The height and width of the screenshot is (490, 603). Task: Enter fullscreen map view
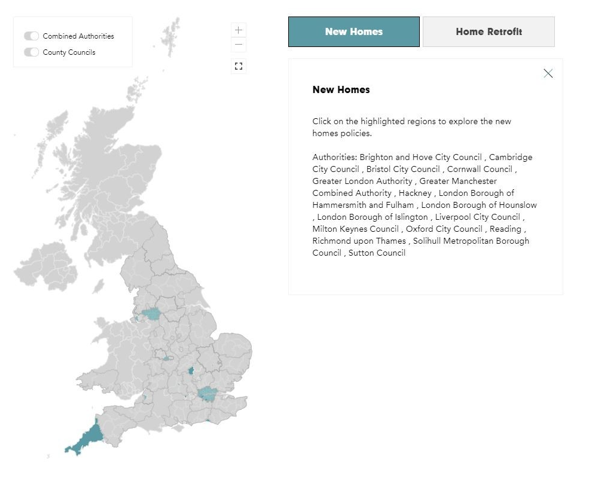(x=239, y=66)
